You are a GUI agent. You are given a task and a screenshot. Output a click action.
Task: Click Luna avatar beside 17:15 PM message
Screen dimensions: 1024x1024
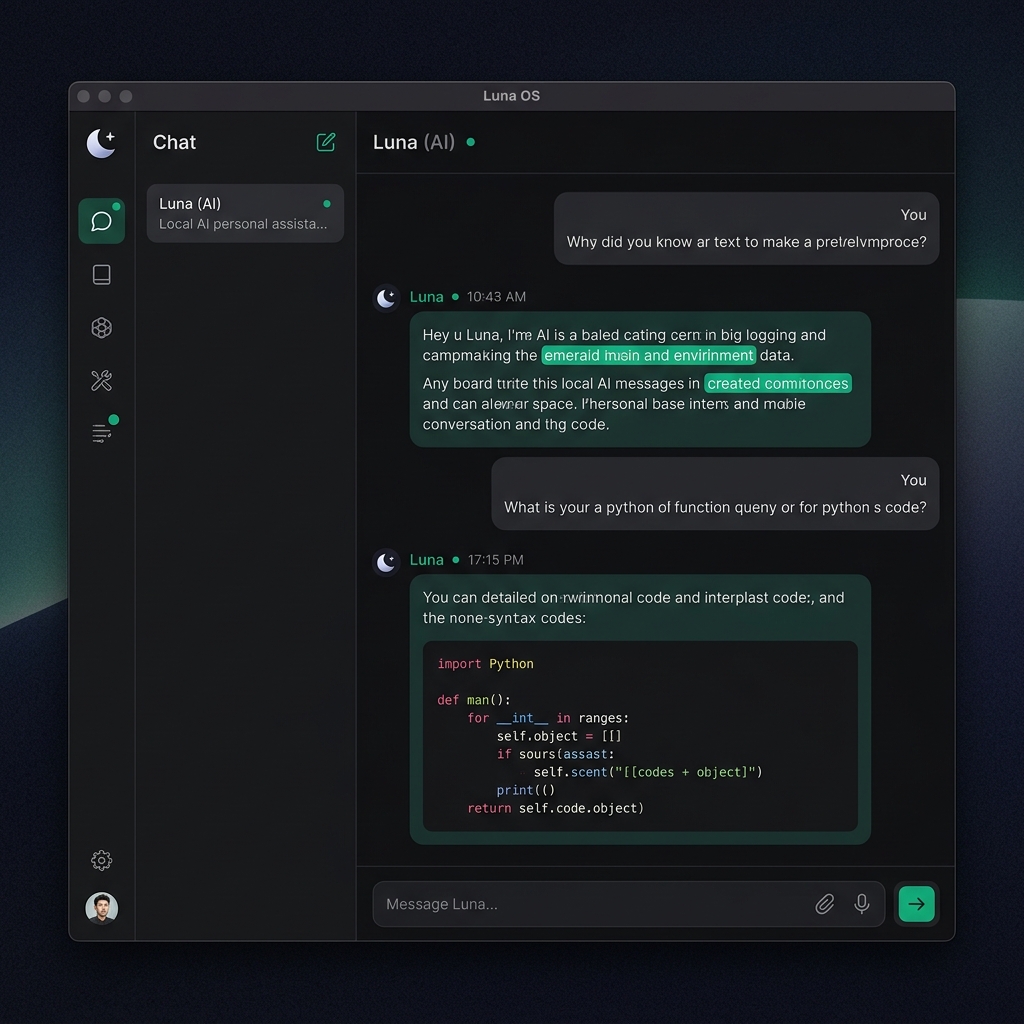[386, 562]
